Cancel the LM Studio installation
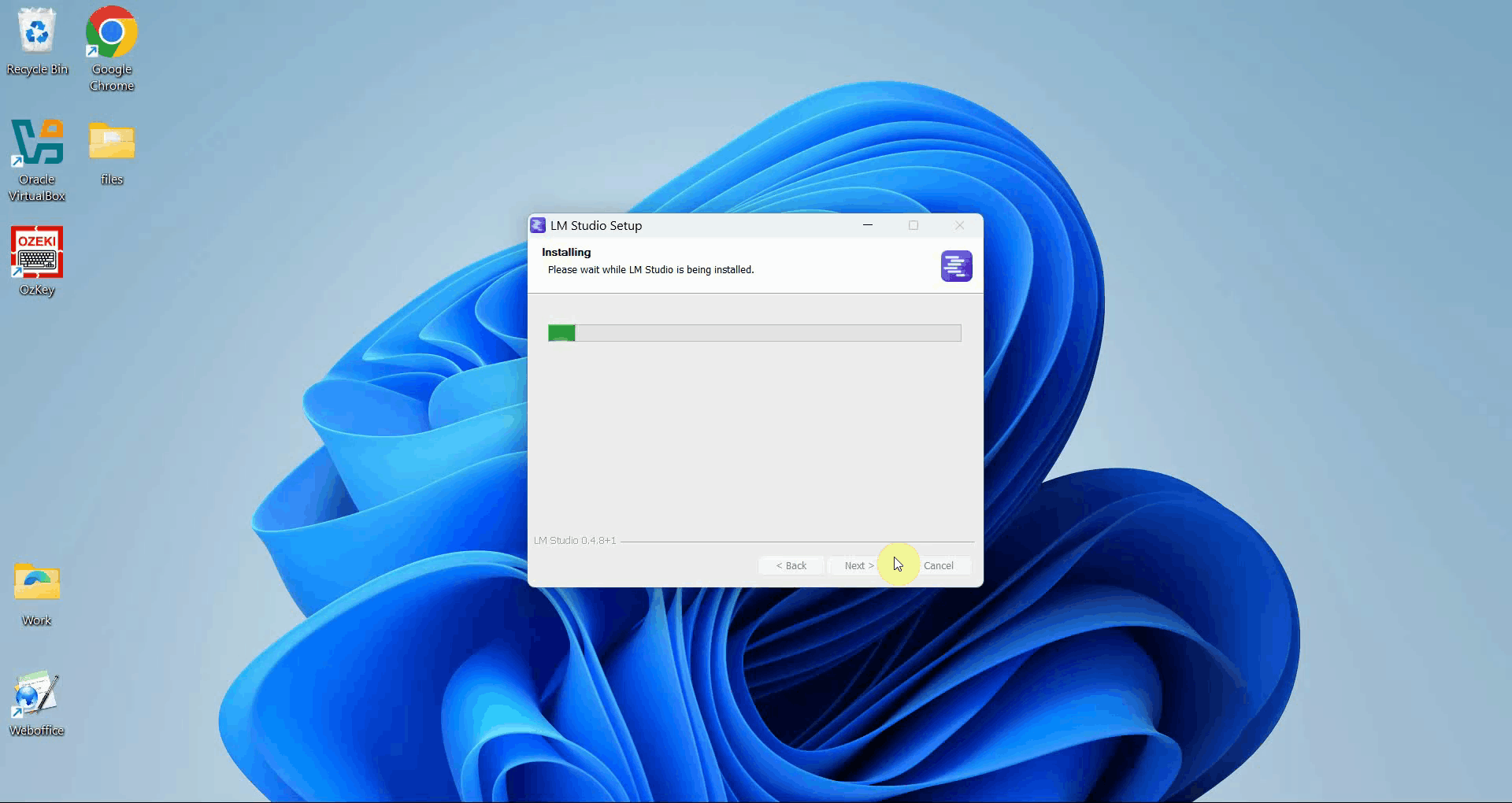Image resolution: width=1512 pixels, height=803 pixels. (x=939, y=565)
